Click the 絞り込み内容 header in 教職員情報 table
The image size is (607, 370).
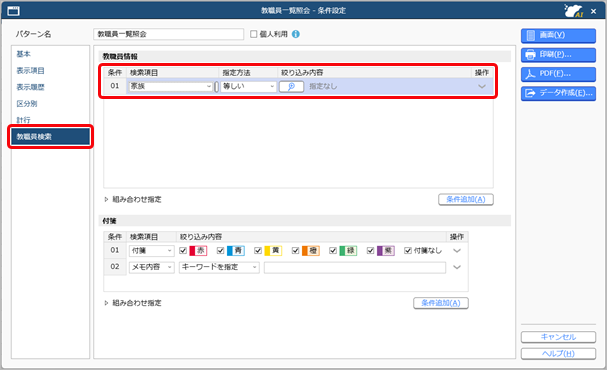tap(302, 73)
